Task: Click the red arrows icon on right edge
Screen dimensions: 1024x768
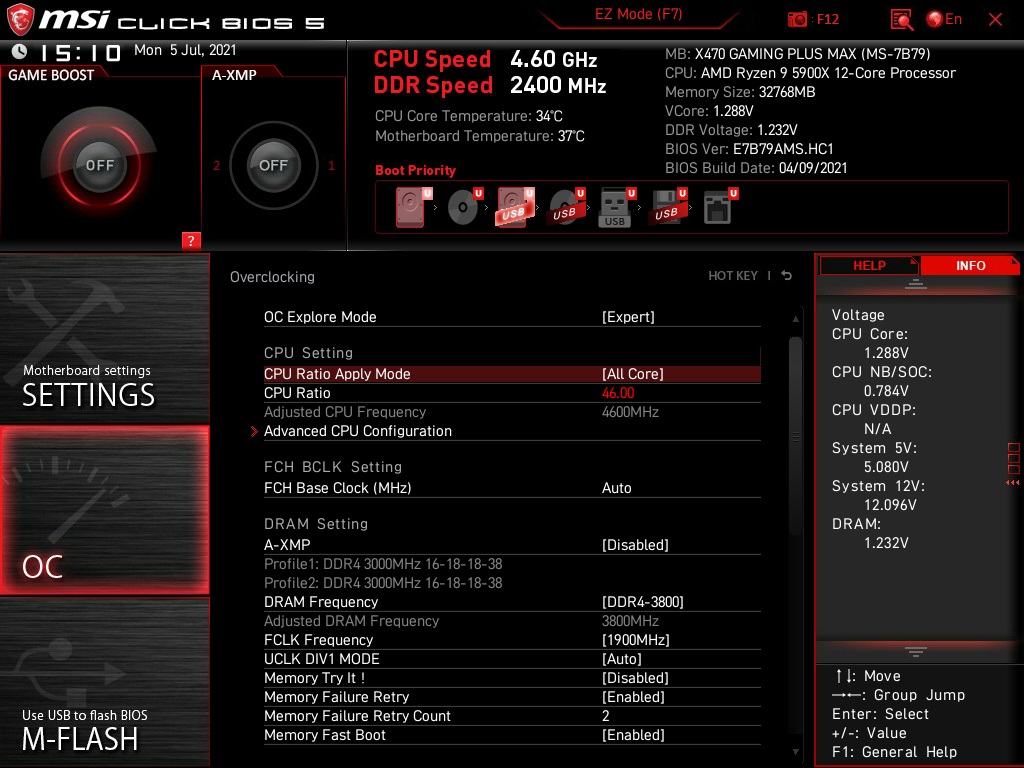Action: (x=1012, y=483)
